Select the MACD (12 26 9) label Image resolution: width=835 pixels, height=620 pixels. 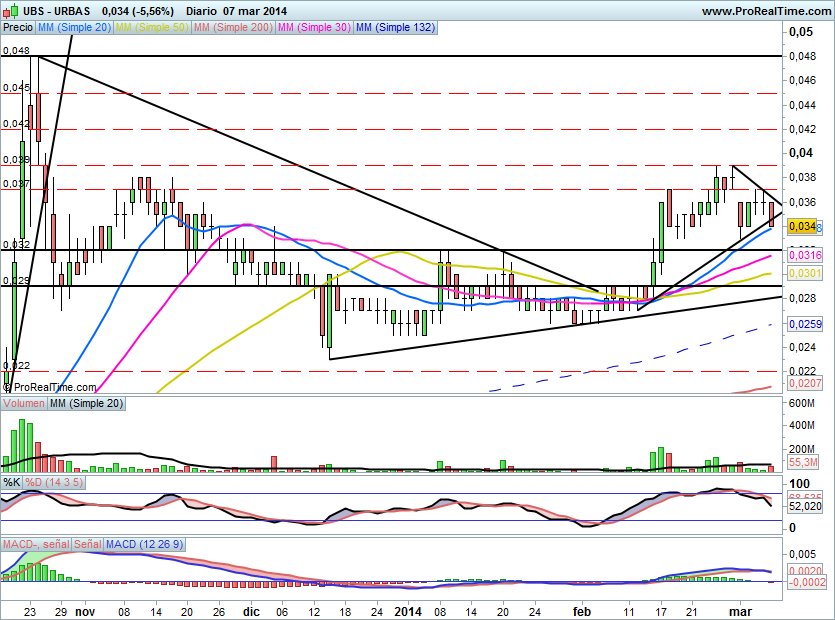click(144, 544)
